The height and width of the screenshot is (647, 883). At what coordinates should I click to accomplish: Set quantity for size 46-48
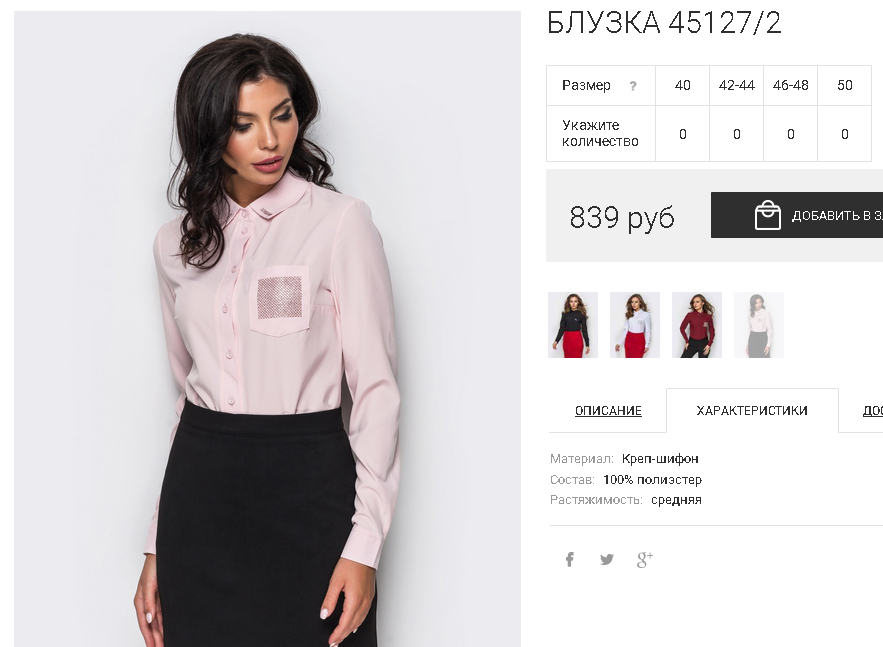coord(791,134)
